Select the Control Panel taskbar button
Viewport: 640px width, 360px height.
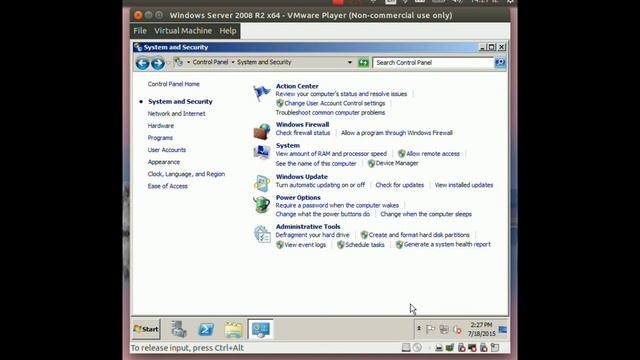pos(260,329)
